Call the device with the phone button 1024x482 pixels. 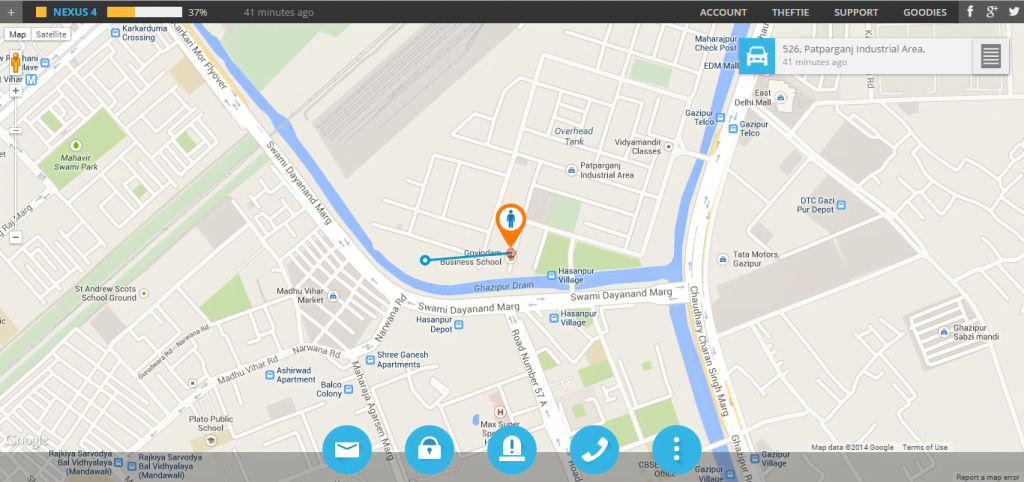click(x=594, y=450)
